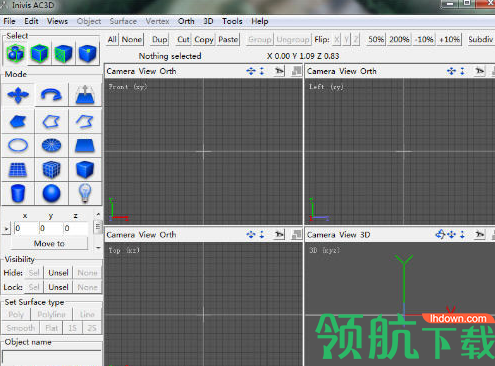This screenshot has height=366, width=495.
Task: Choose the filled Polygon drawing tool
Action: click(x=18, y=121)
